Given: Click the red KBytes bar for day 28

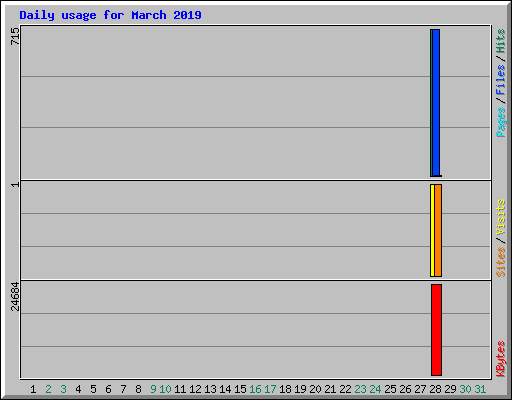Looking at the screenshot, I should pos(436,330).
